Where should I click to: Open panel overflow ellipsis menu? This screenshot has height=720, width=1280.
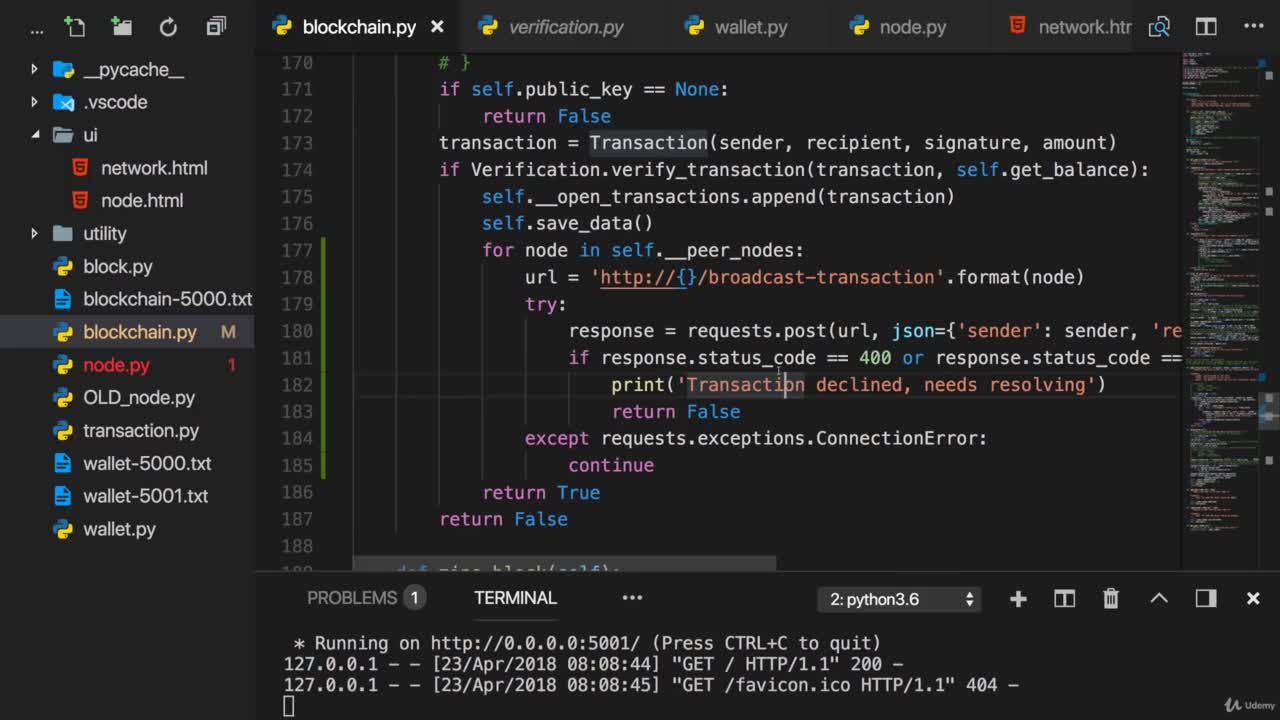tap(632, 598)
